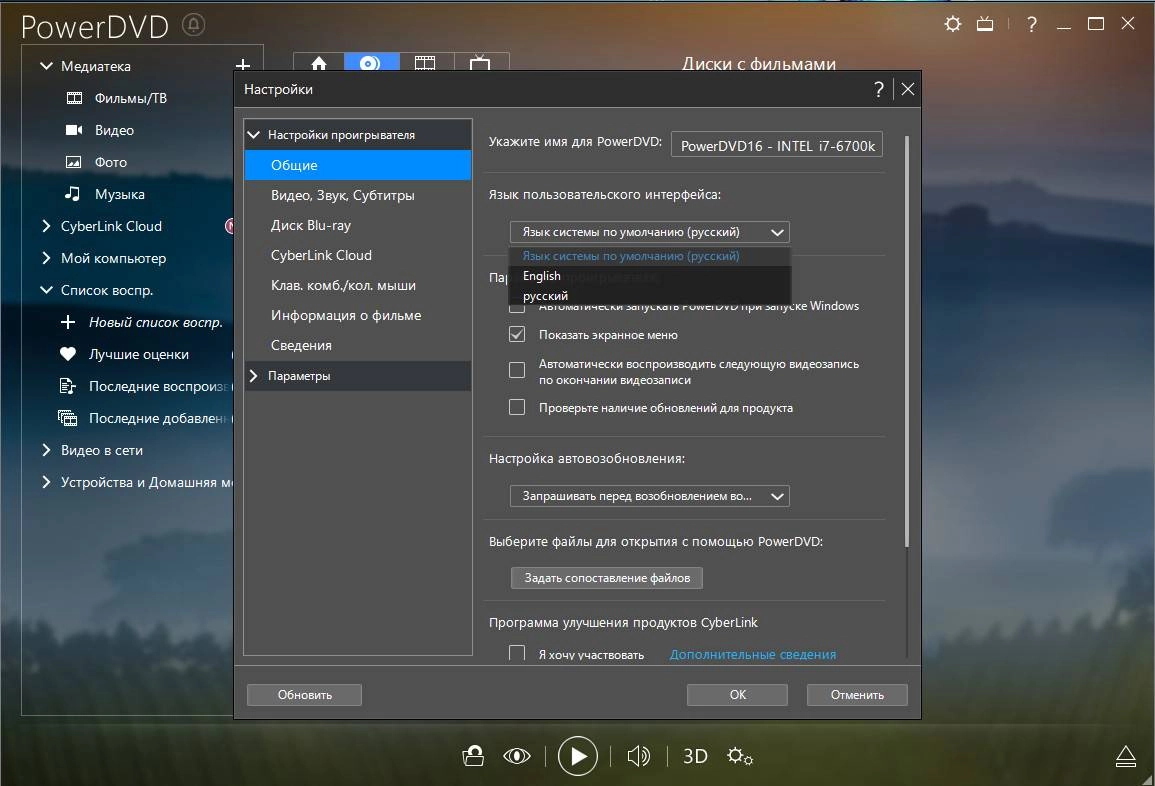The height and width of the screenshot is (786, 1155).
Task: Expand CyberLink Cloud in sidebar
Action: tap(46, 226)
